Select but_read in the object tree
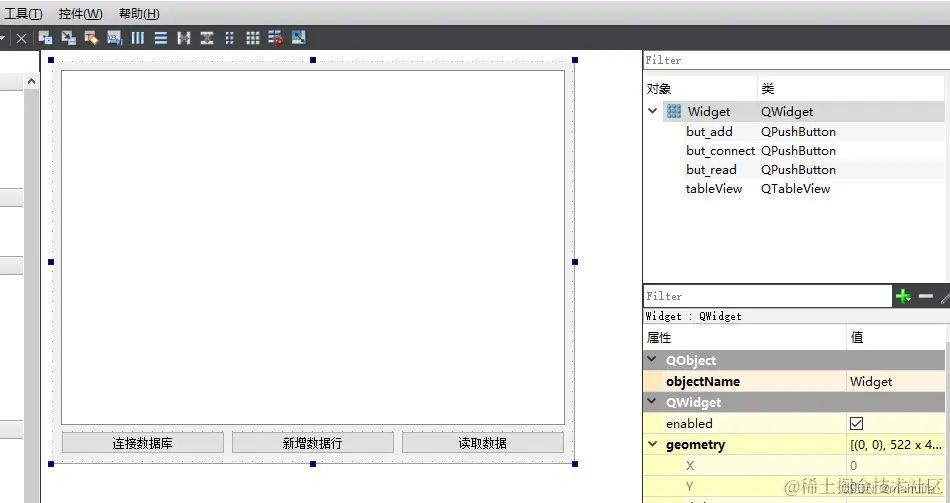Viewport: 950px width, 503px height. pyautogui.click(x=711, y=170)
